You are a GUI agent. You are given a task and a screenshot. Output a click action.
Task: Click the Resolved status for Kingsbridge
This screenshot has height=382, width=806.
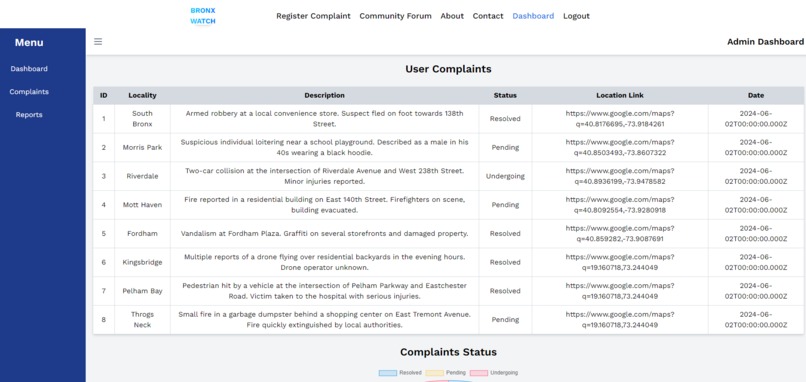(505, 262)
